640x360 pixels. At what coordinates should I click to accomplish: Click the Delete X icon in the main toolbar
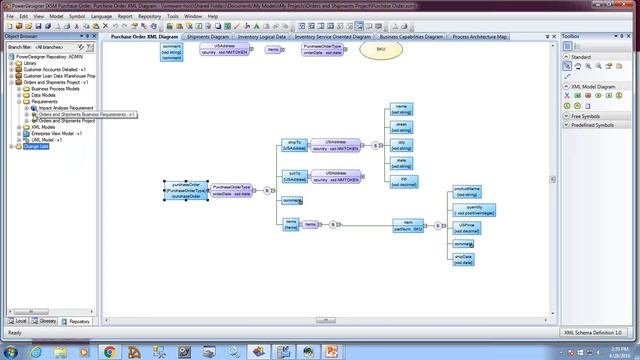105,26
